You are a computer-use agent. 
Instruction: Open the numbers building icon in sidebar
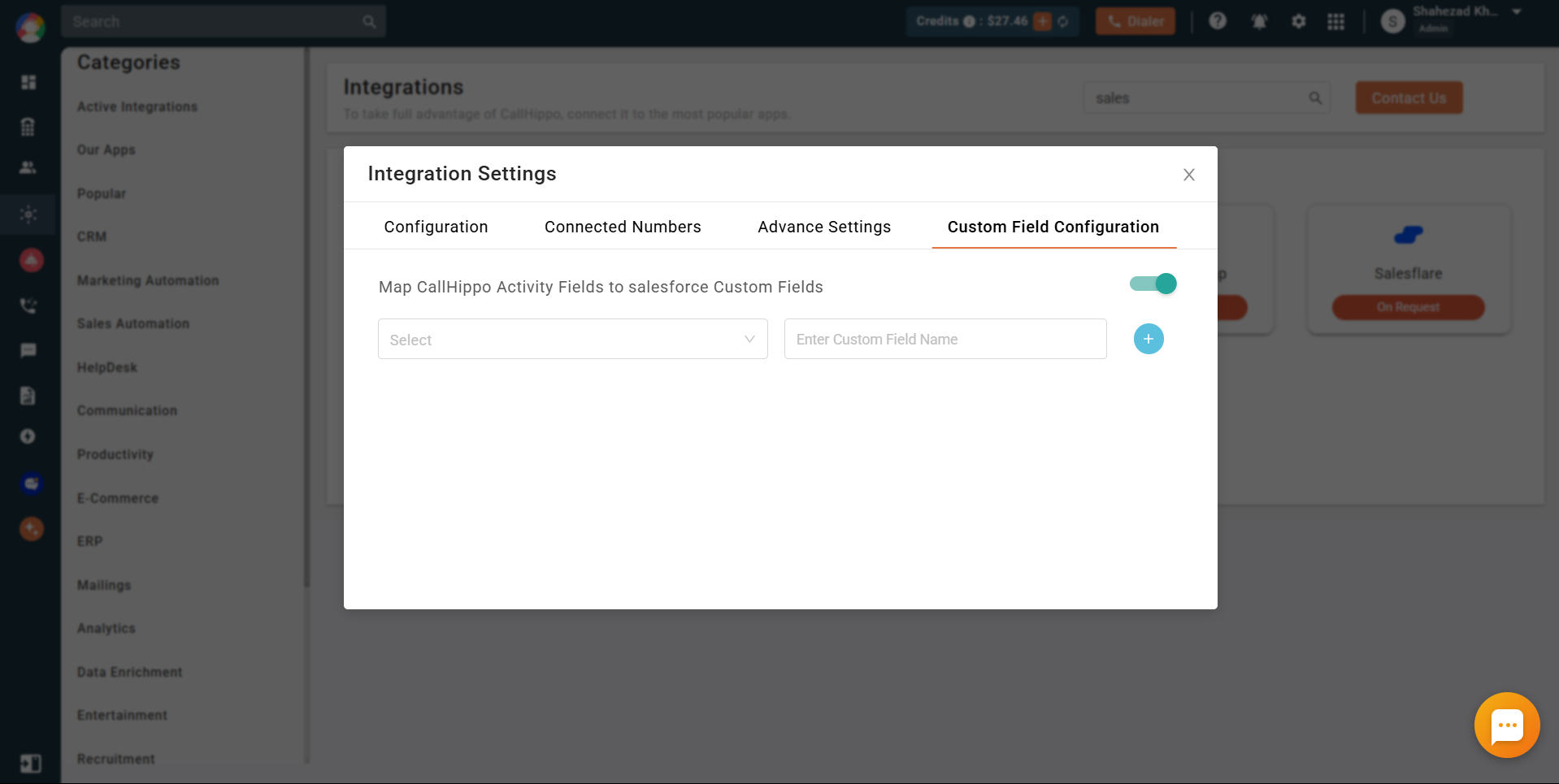point(28,126)
